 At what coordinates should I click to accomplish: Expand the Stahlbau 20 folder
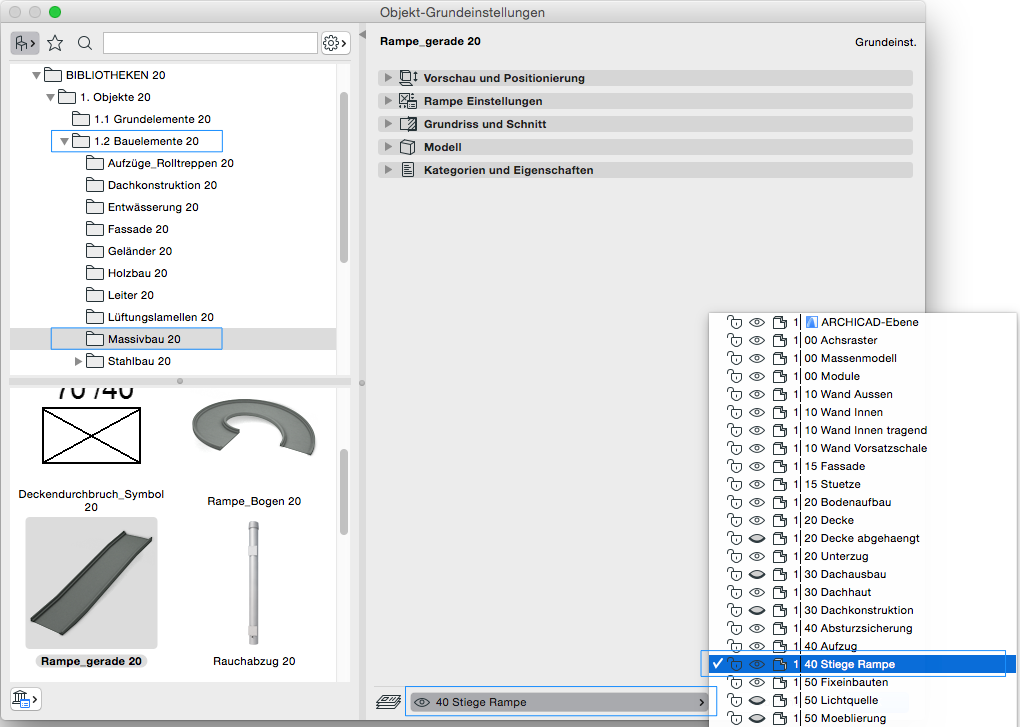coord(80,361)
